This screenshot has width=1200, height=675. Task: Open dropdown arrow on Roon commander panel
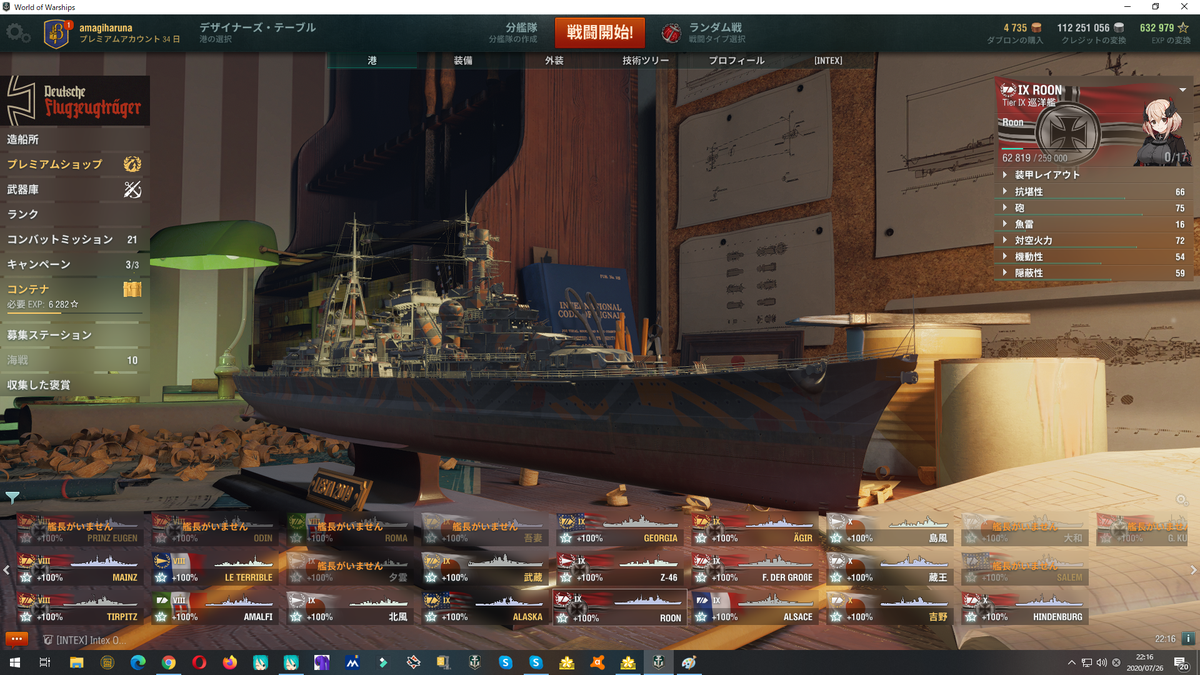pyautogui.click(x=1183, y=89)
